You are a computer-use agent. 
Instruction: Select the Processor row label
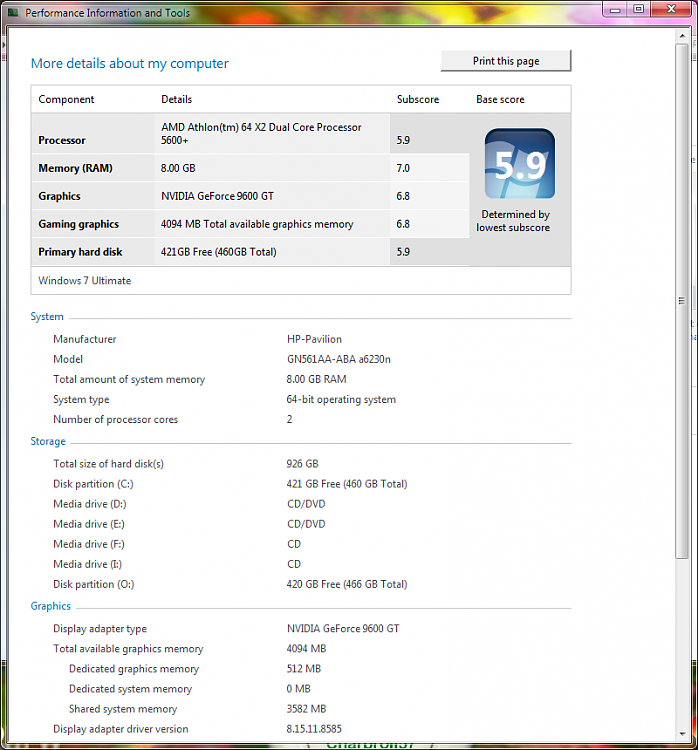[62, 140]
